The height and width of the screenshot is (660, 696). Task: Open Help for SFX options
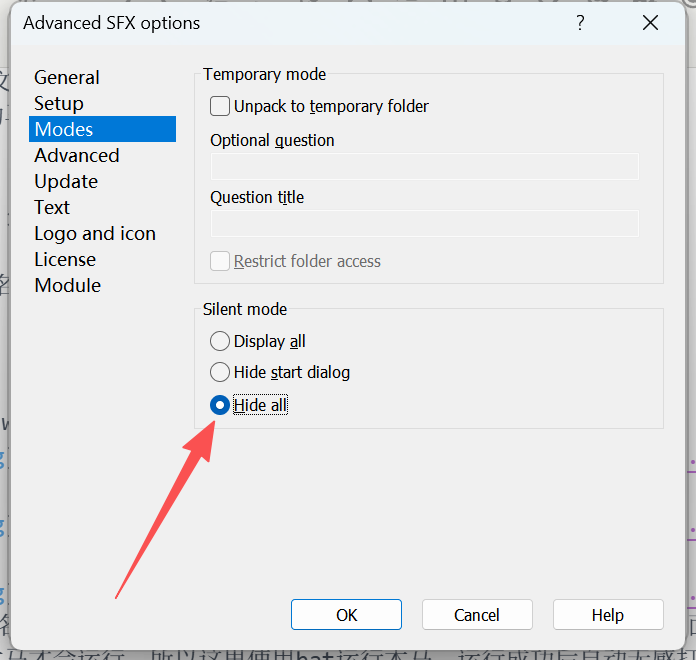[608, 615]
